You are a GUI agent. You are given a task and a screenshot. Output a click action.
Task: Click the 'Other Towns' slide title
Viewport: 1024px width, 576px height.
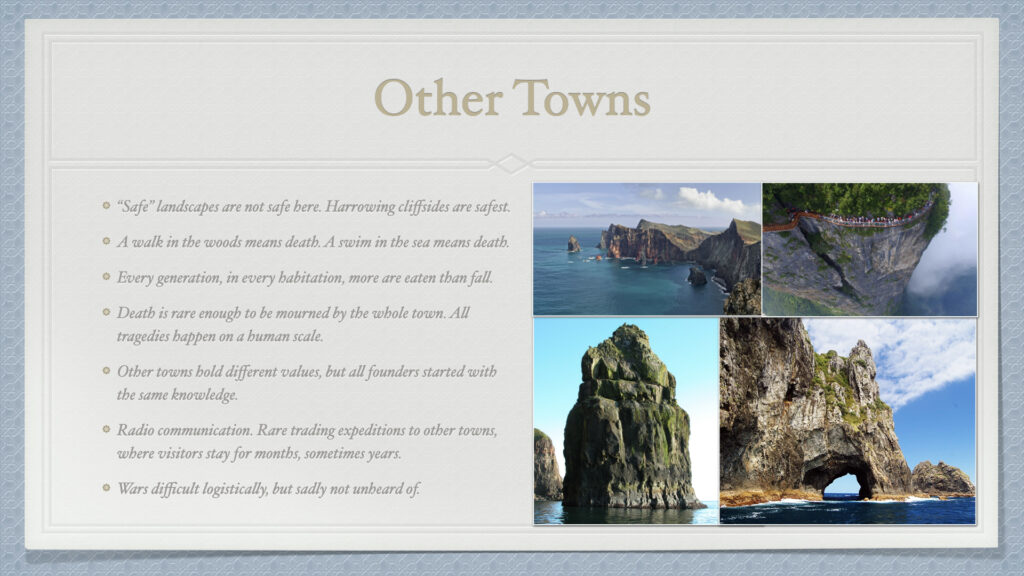click(x=512, y=98)
